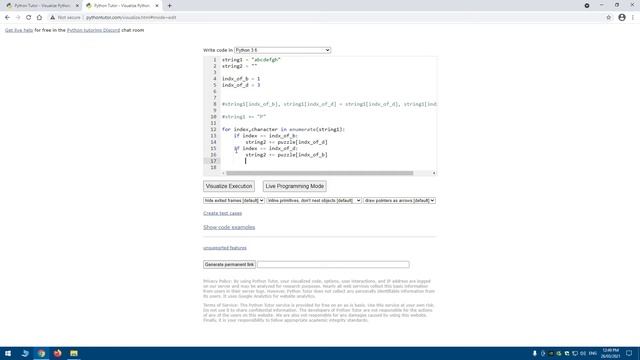
Task: Open the draw pointers as arrows dropdown
Action: 399,200
